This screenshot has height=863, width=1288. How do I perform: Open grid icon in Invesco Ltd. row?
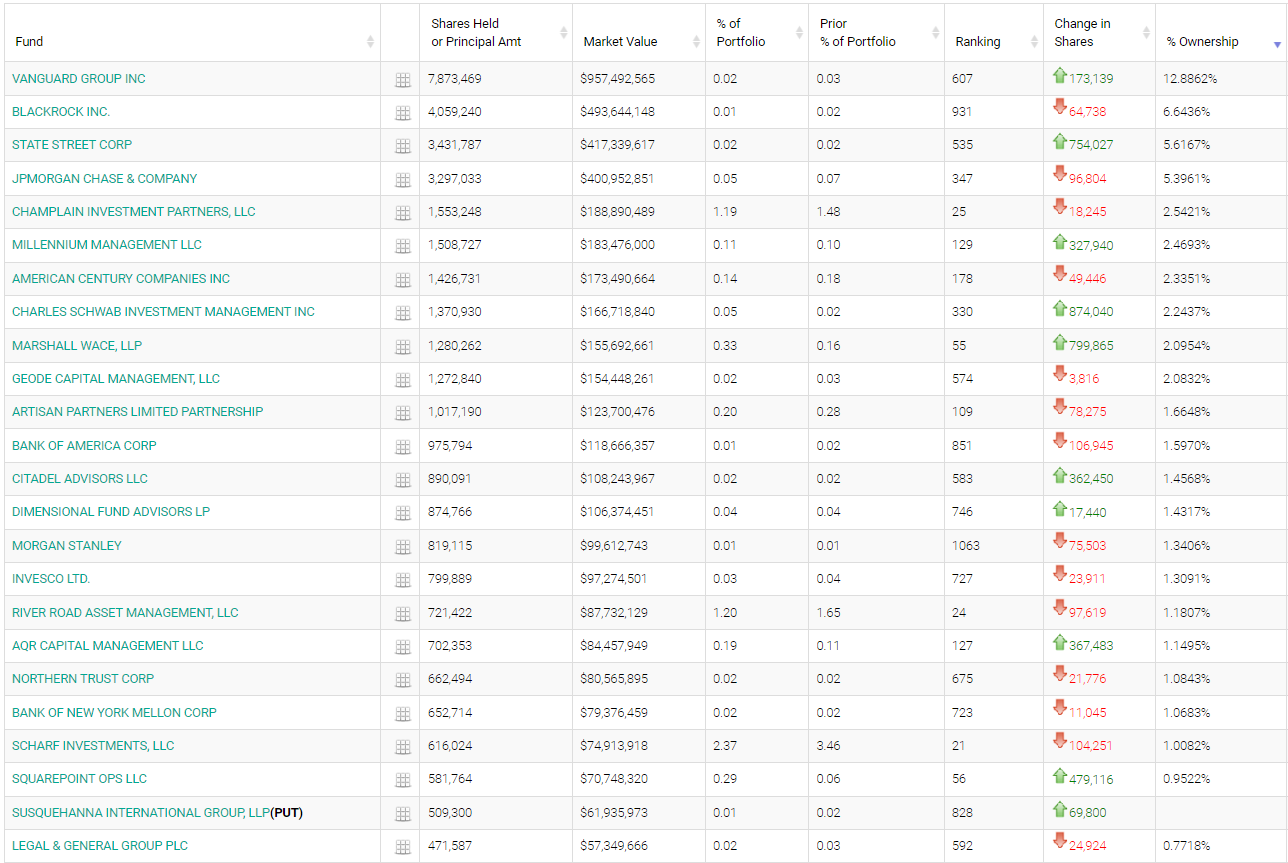[403, 580]
